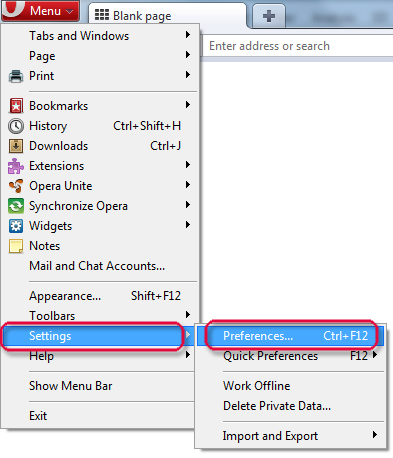Viewport: 393px width, 458px height.
Task: Click the Extensions puzzle piece icon
Action: click(16, 166)
